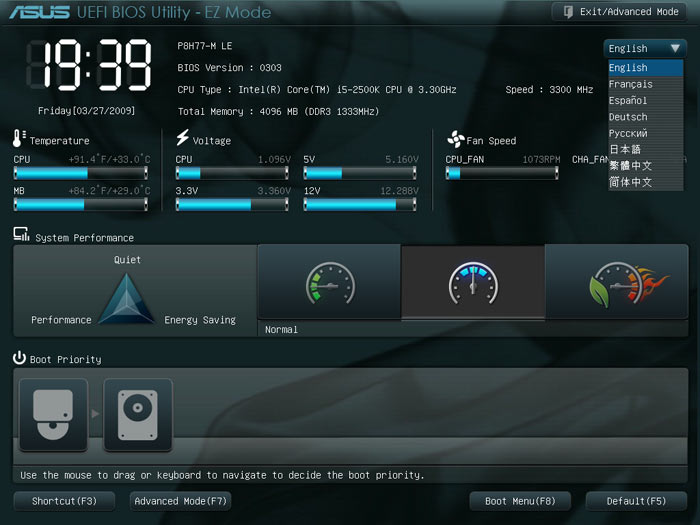Click the performance triangle graphic

click(x=127, y=299)
